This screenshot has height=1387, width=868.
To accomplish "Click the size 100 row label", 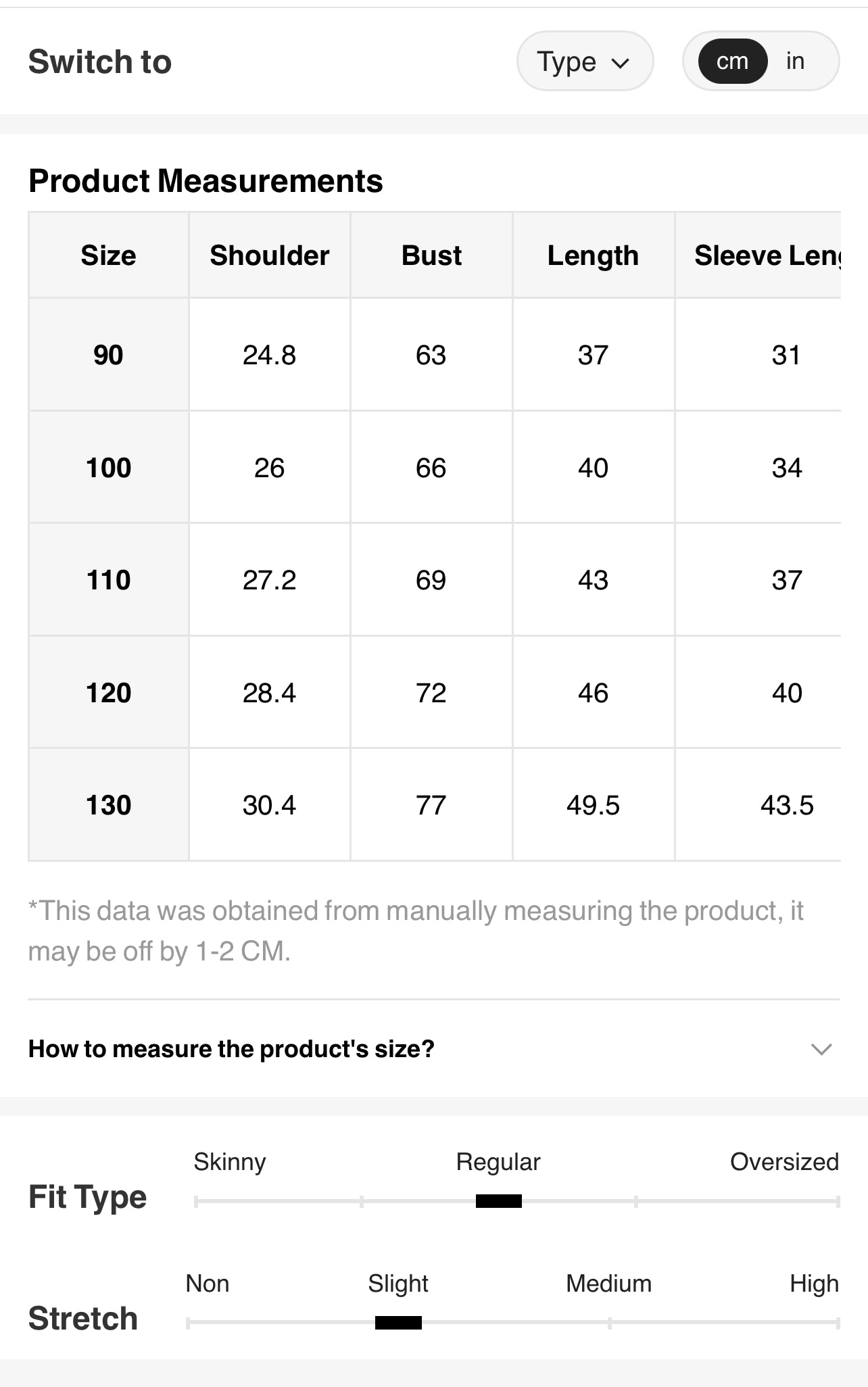I will (x=108, y=468).
